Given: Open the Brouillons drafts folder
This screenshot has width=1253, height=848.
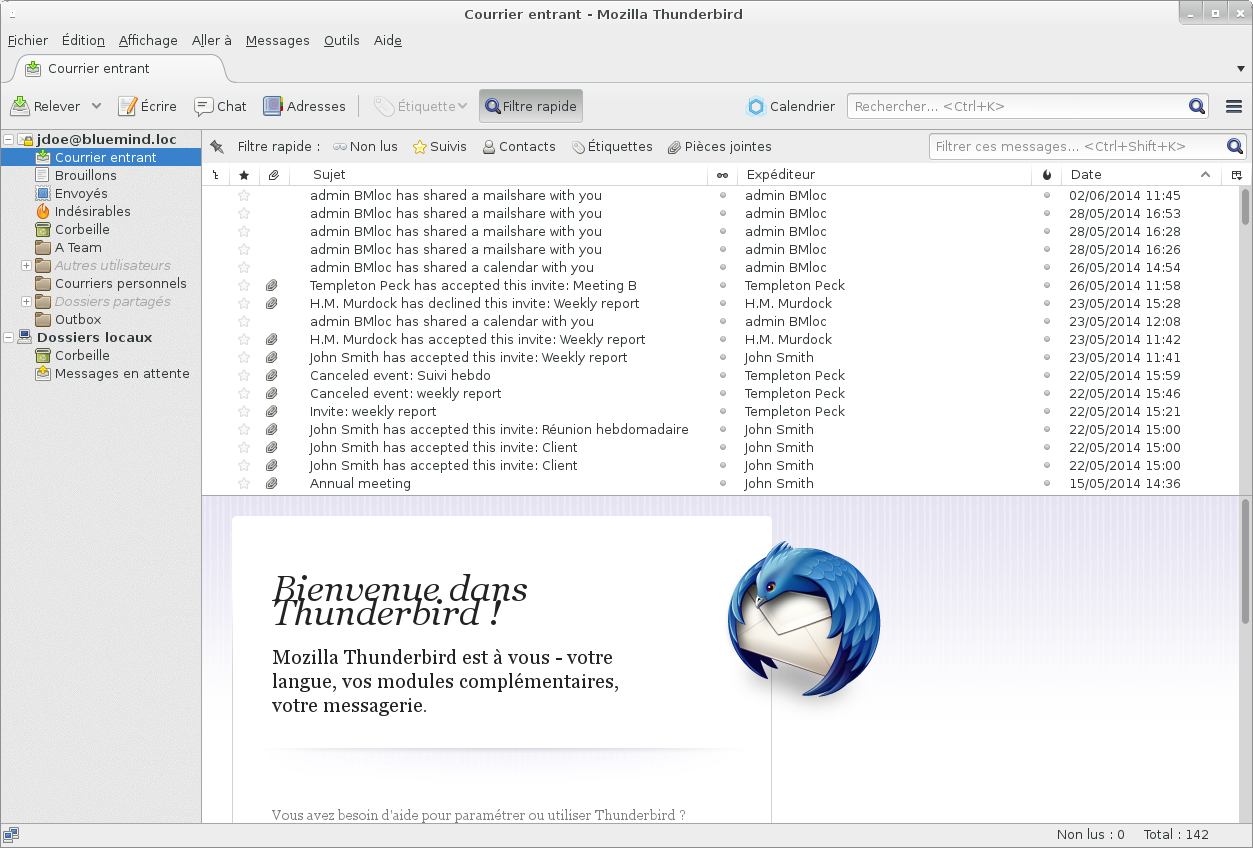Looking at the screenshot, I should [85, 176].
